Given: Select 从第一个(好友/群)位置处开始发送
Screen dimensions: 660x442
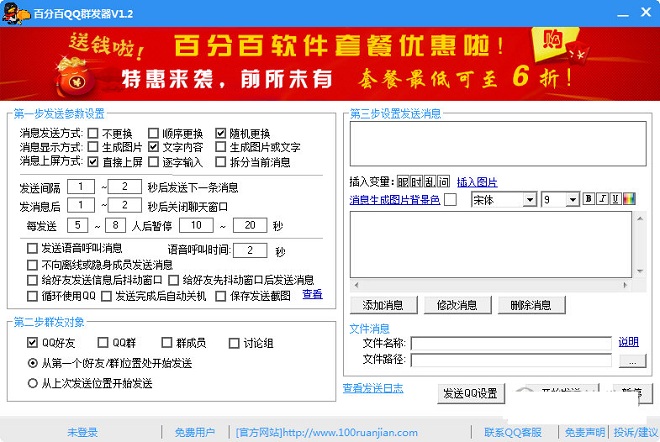Looking at the screenshot, I should [32, 363].
